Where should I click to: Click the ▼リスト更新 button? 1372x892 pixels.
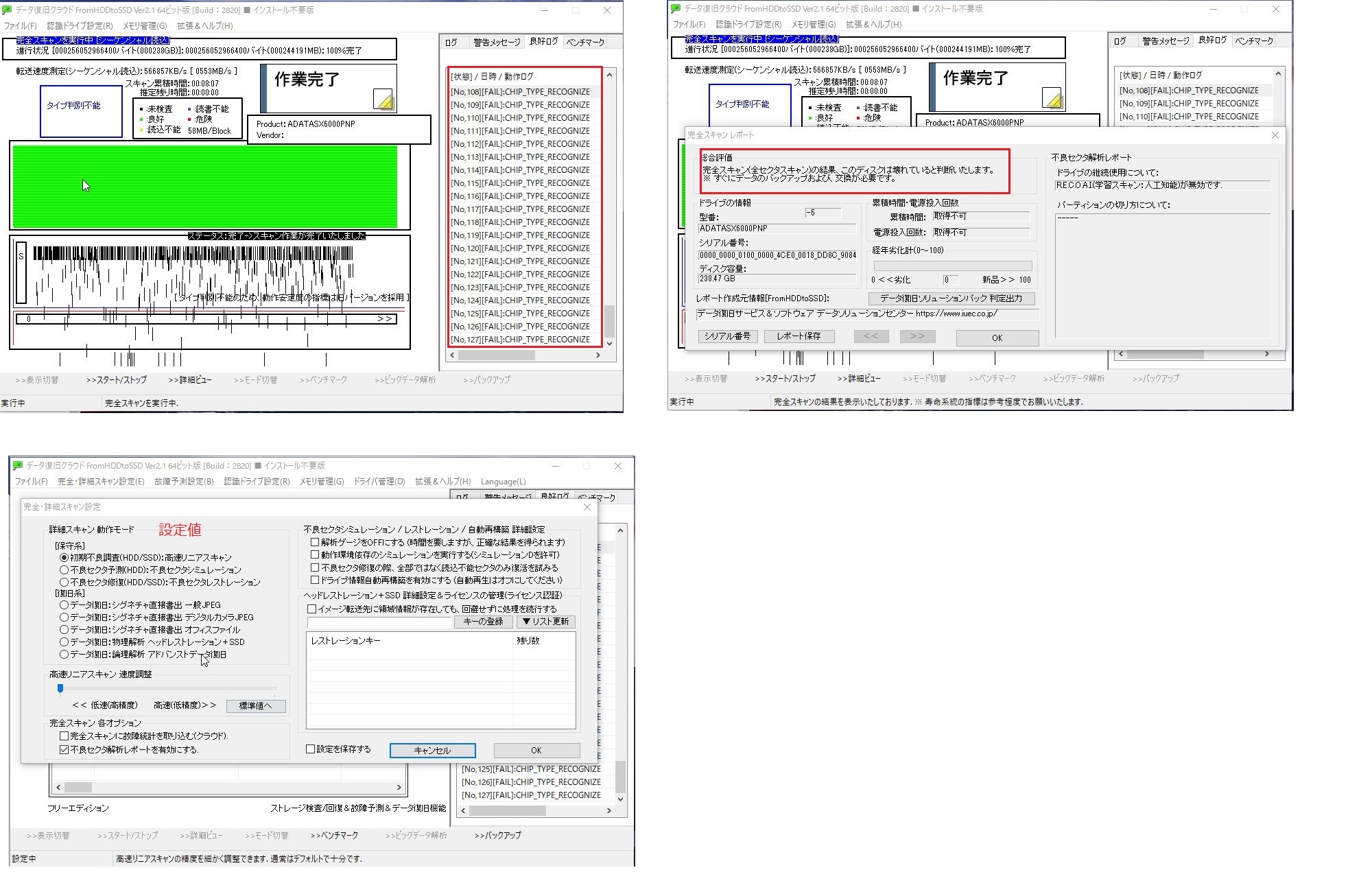tap(545, 622)
